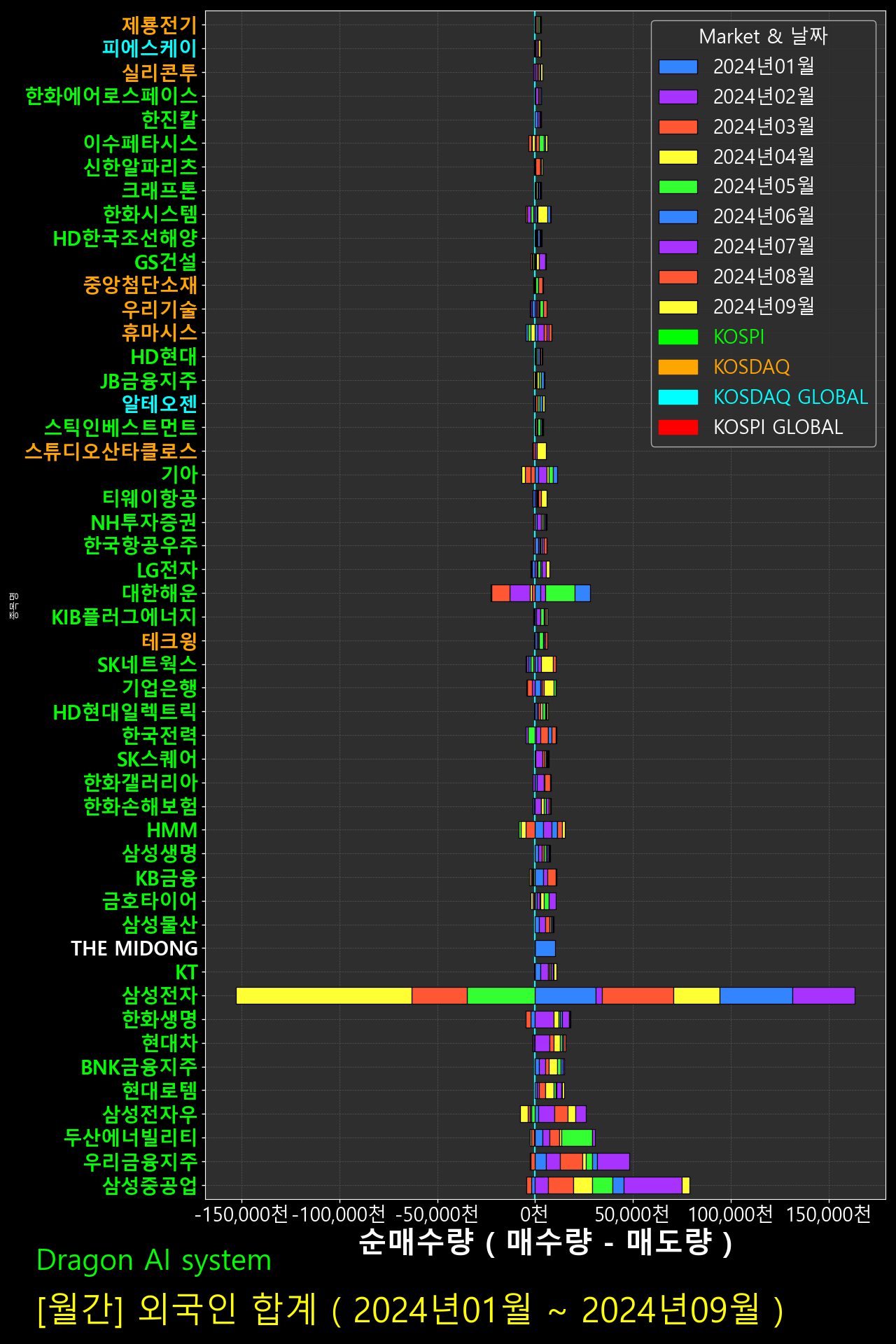Click the 기아 stock label
896x1344 pixels.
pyautogui.click(x=179, y=475)
